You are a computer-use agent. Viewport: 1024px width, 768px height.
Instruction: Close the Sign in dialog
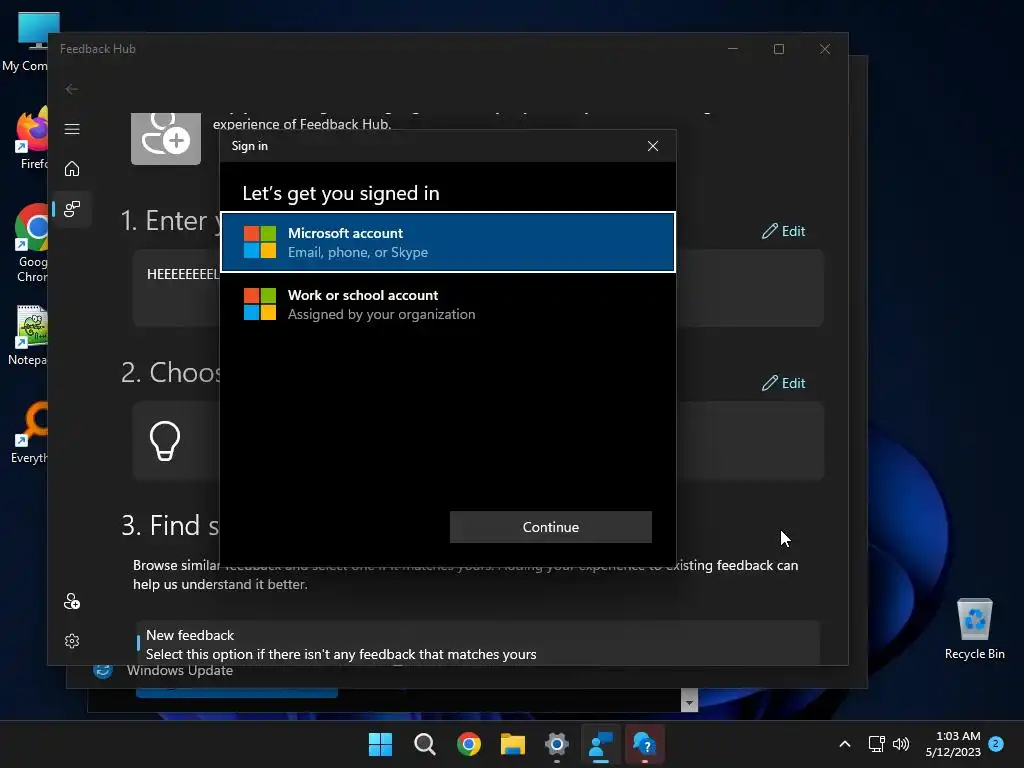(652, 146)
